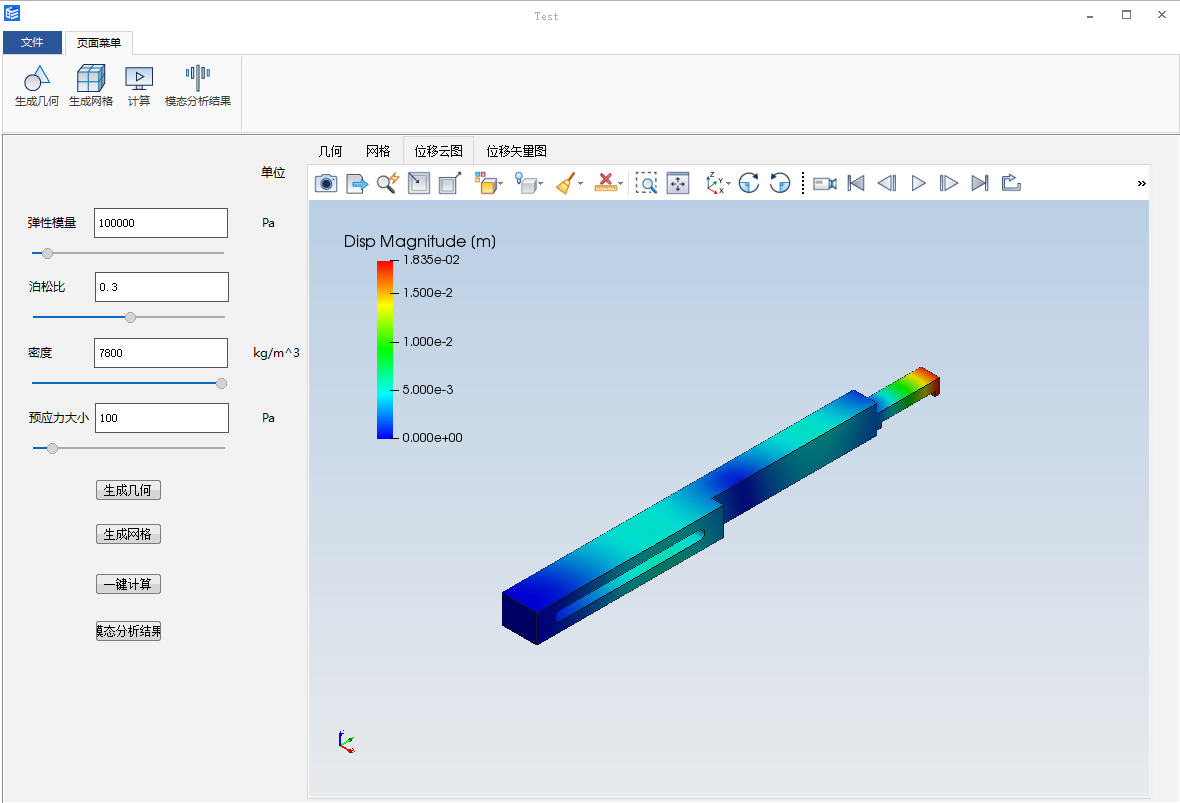Screen dimensions: 1180x803
Task: Click the 弹性模量 input field with 100000
Action: coord(161,223)
